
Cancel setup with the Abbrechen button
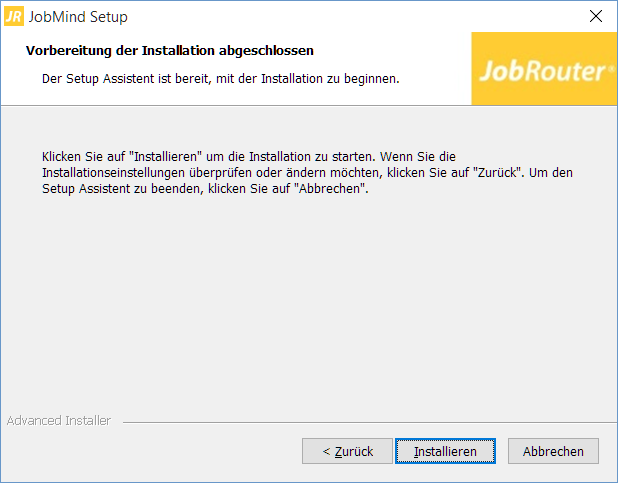[x=553, y=451]
